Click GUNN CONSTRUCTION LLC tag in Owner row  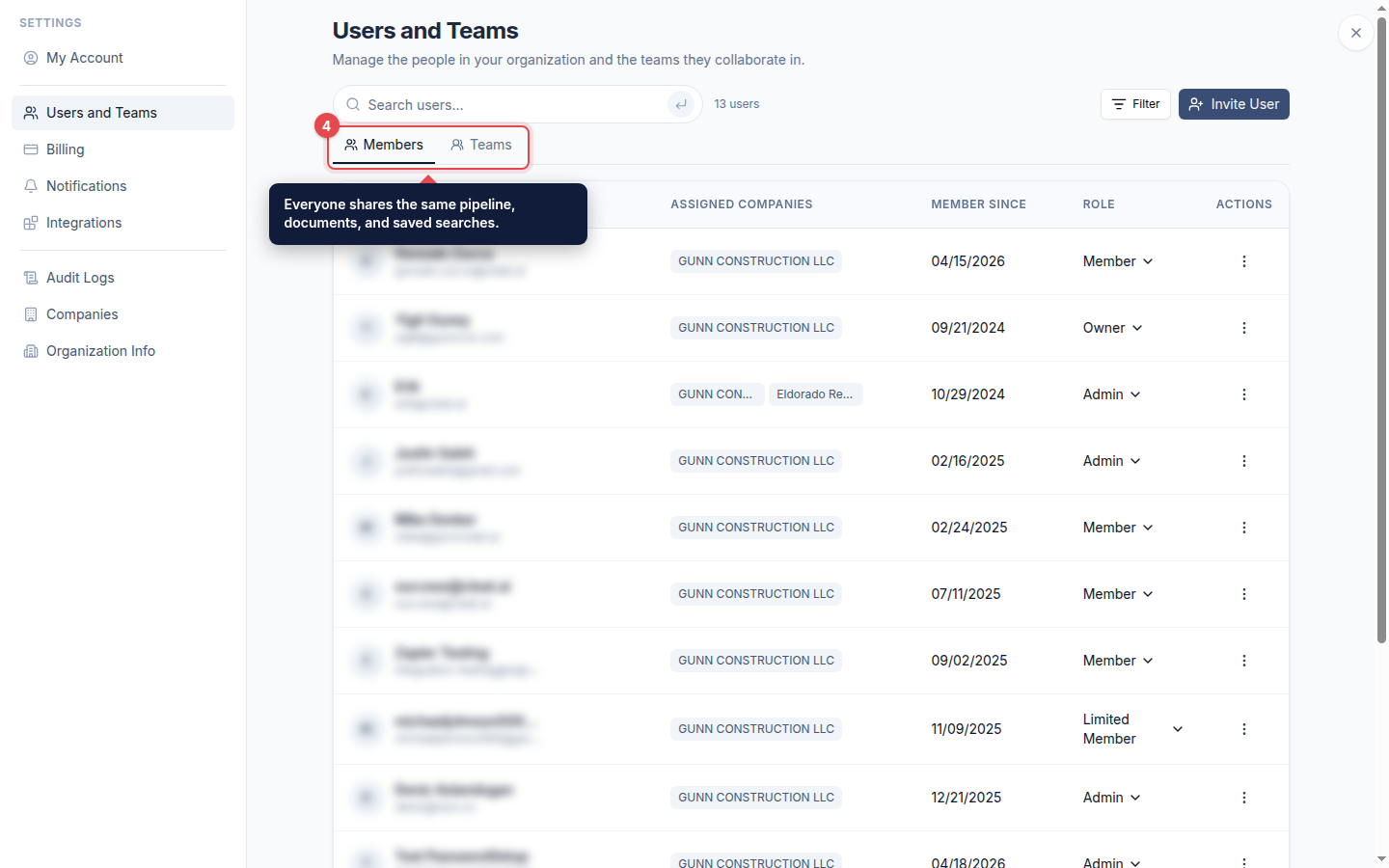coord(756,328)
